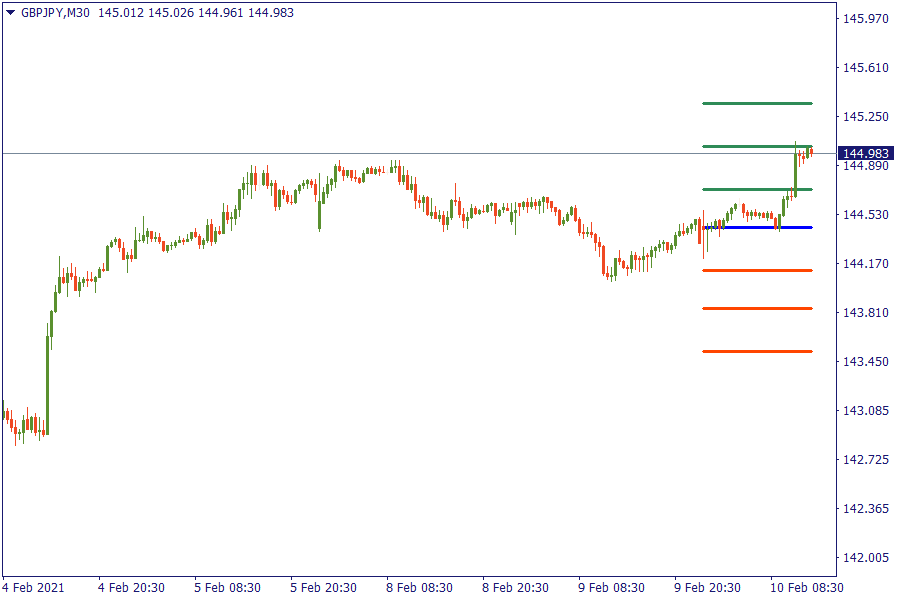Select the lowest green resistance line

pos(757,189)
